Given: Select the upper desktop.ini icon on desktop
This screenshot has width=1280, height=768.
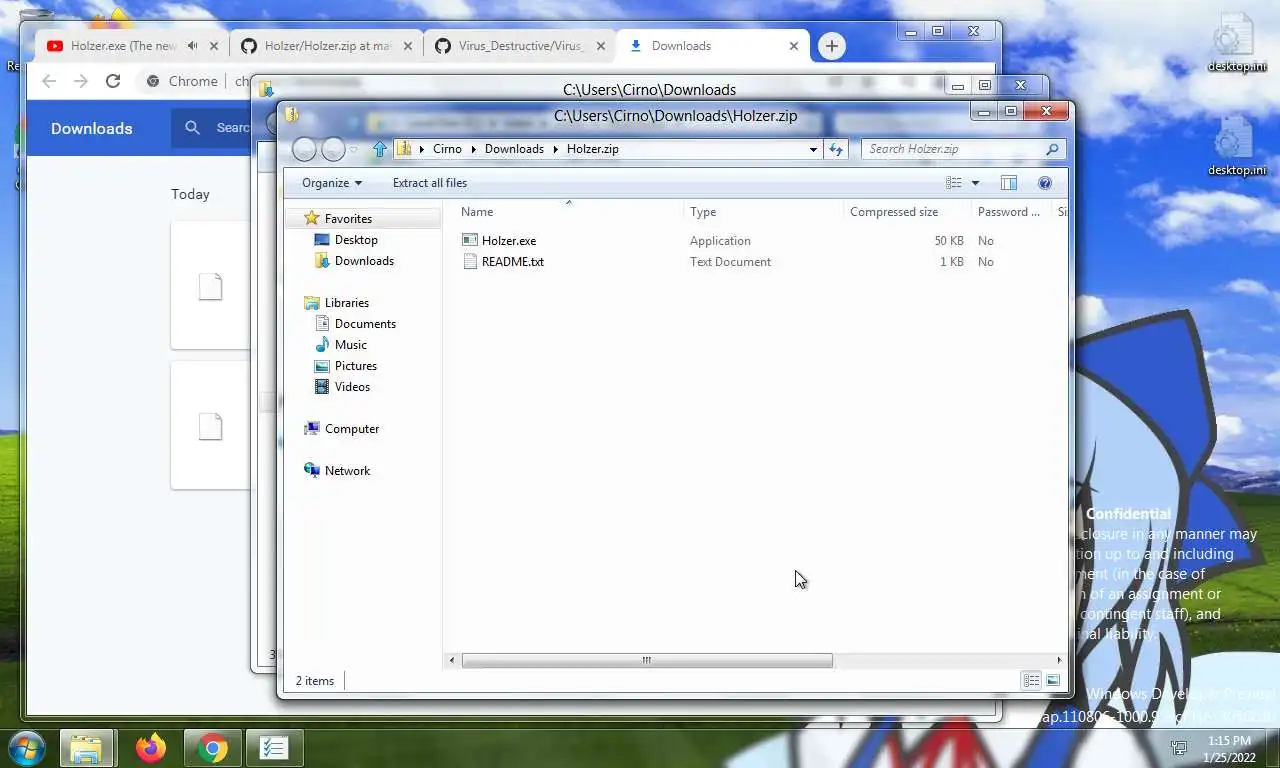Looking at the screenshot, I should pyautogui.click(x=1236, y=42).
